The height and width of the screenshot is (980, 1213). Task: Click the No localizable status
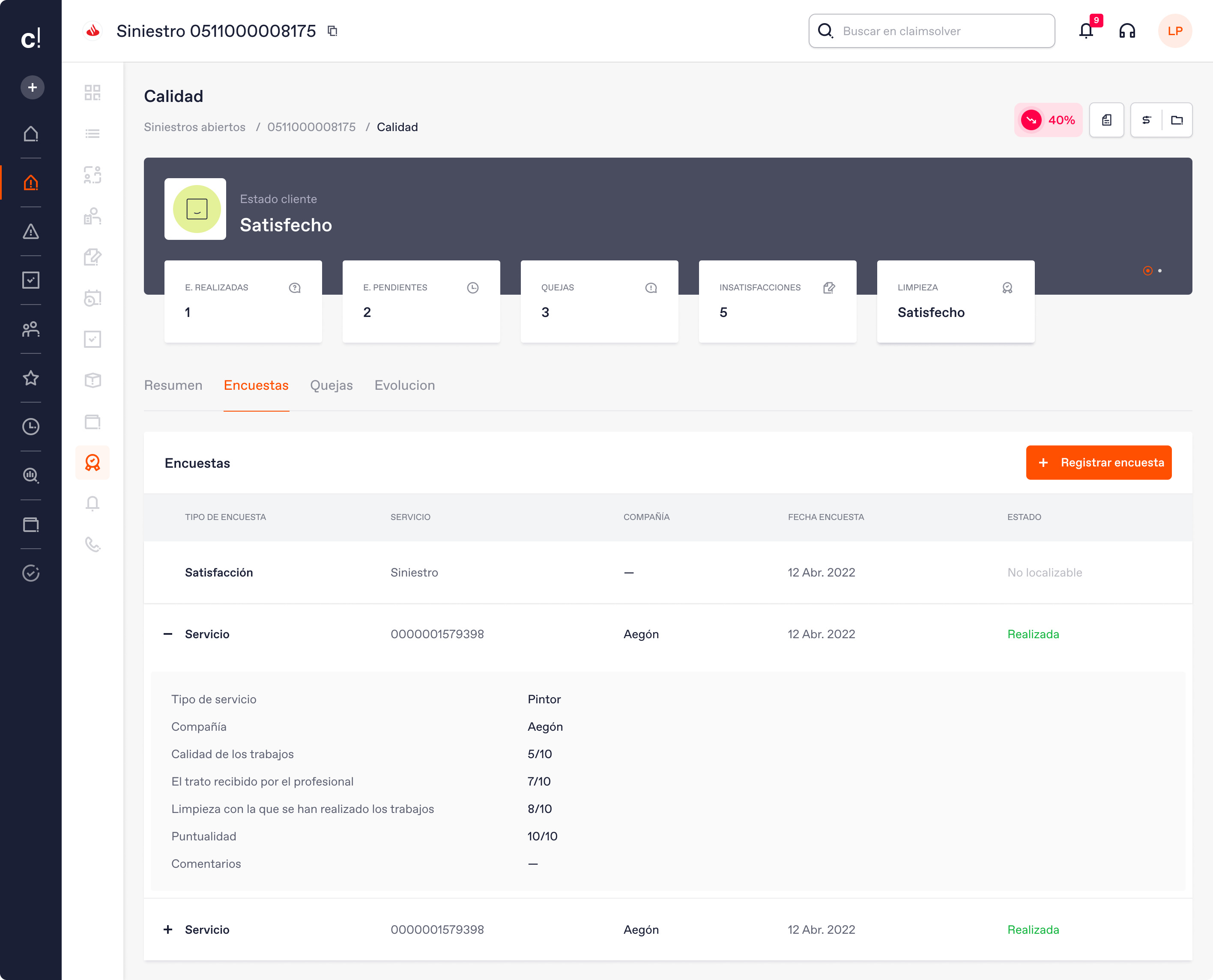click(x=1045, y=572)
